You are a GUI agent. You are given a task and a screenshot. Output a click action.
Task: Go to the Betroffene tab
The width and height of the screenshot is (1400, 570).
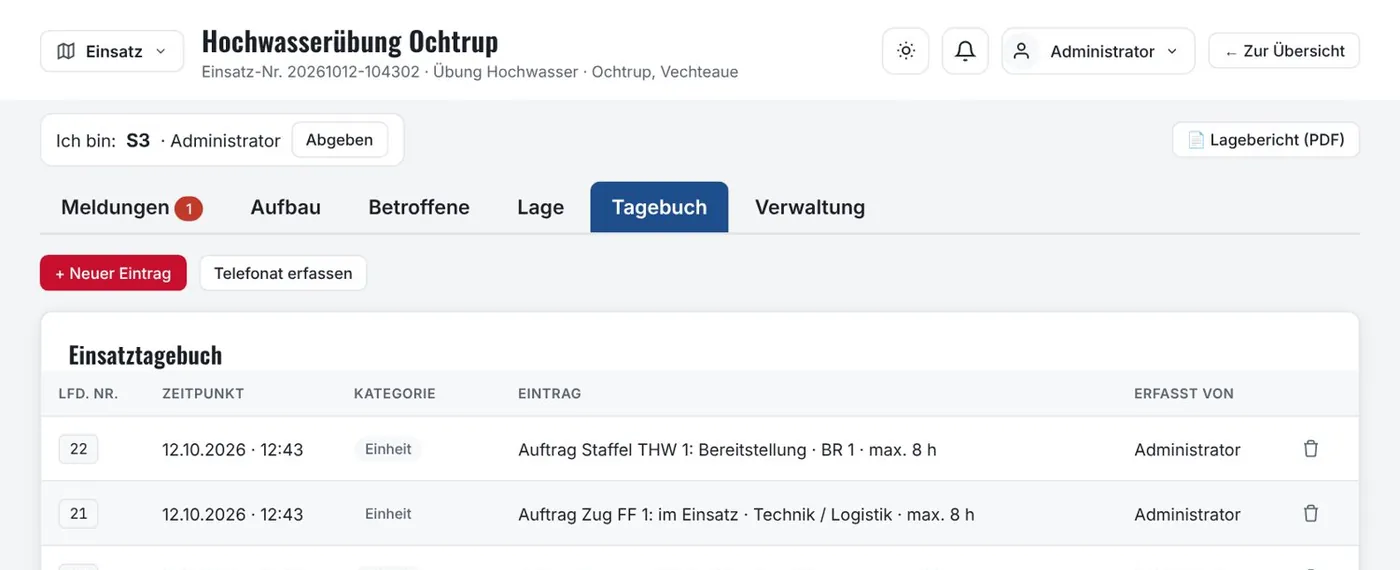[x=419, y=208]
